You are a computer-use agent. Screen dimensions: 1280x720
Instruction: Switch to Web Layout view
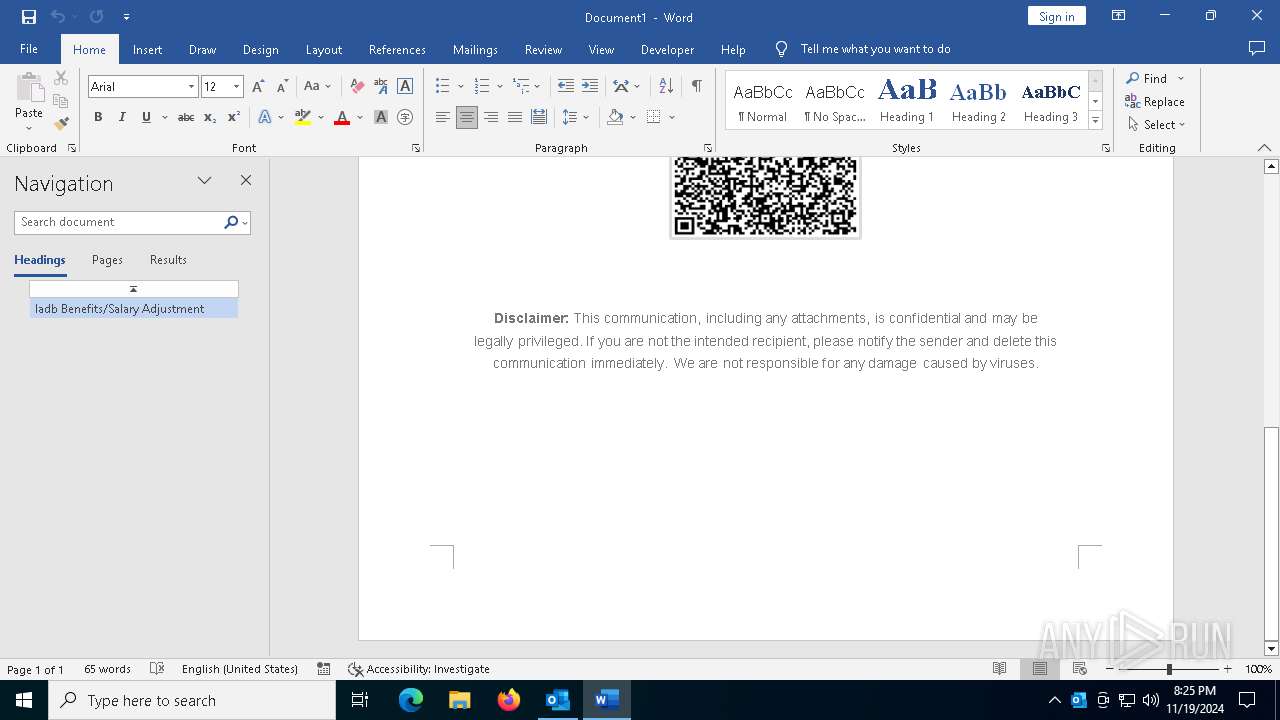pos(1079,669)
